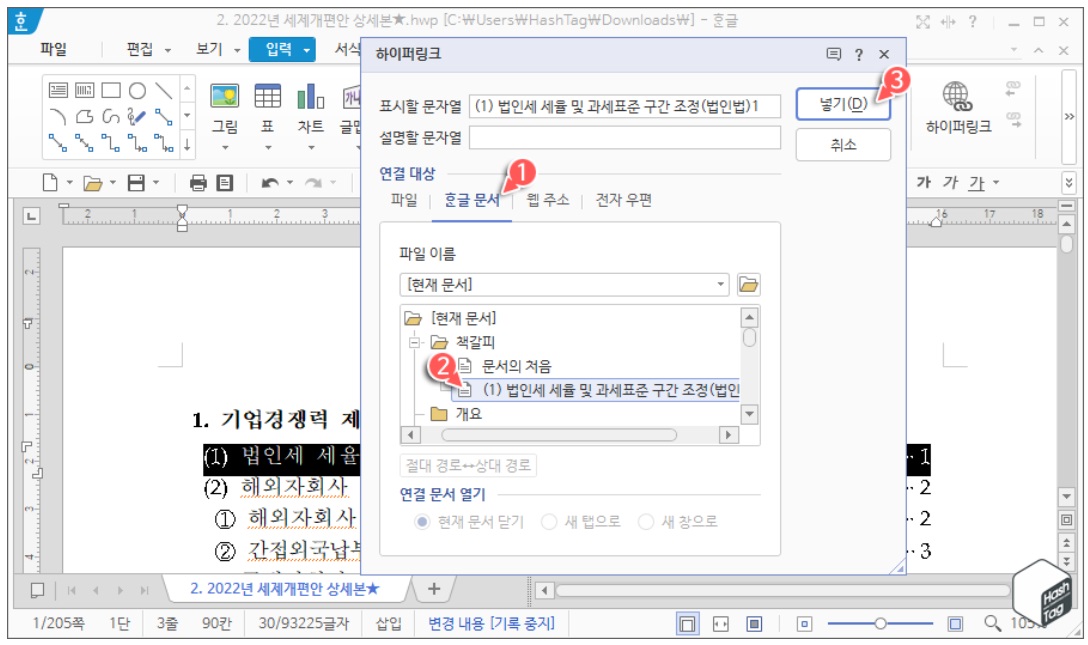Toggle 삽입 insert mode in status bar
The image size is (1088, 645).
tap(389, 624)
